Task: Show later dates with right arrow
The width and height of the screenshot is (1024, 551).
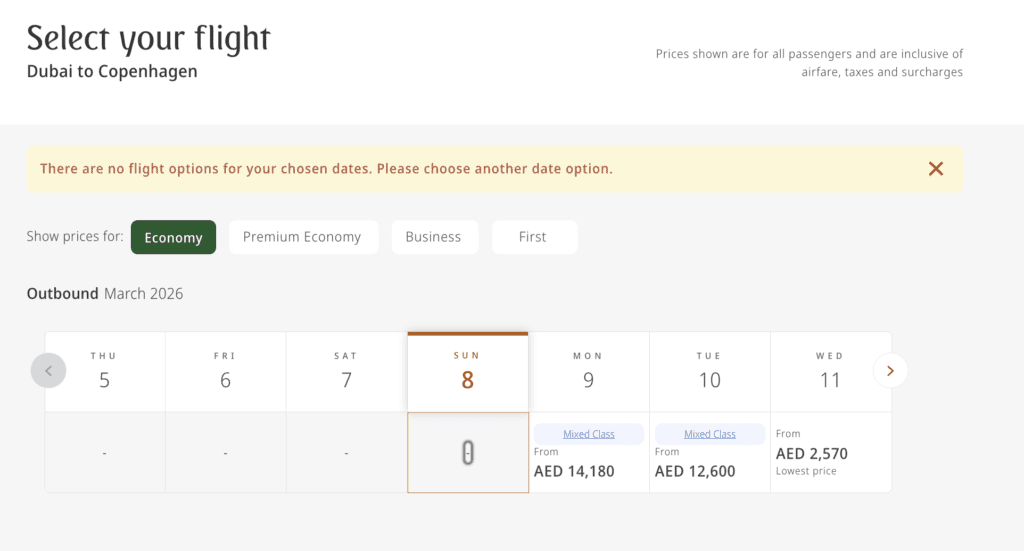Action: [x=890, y=371]
